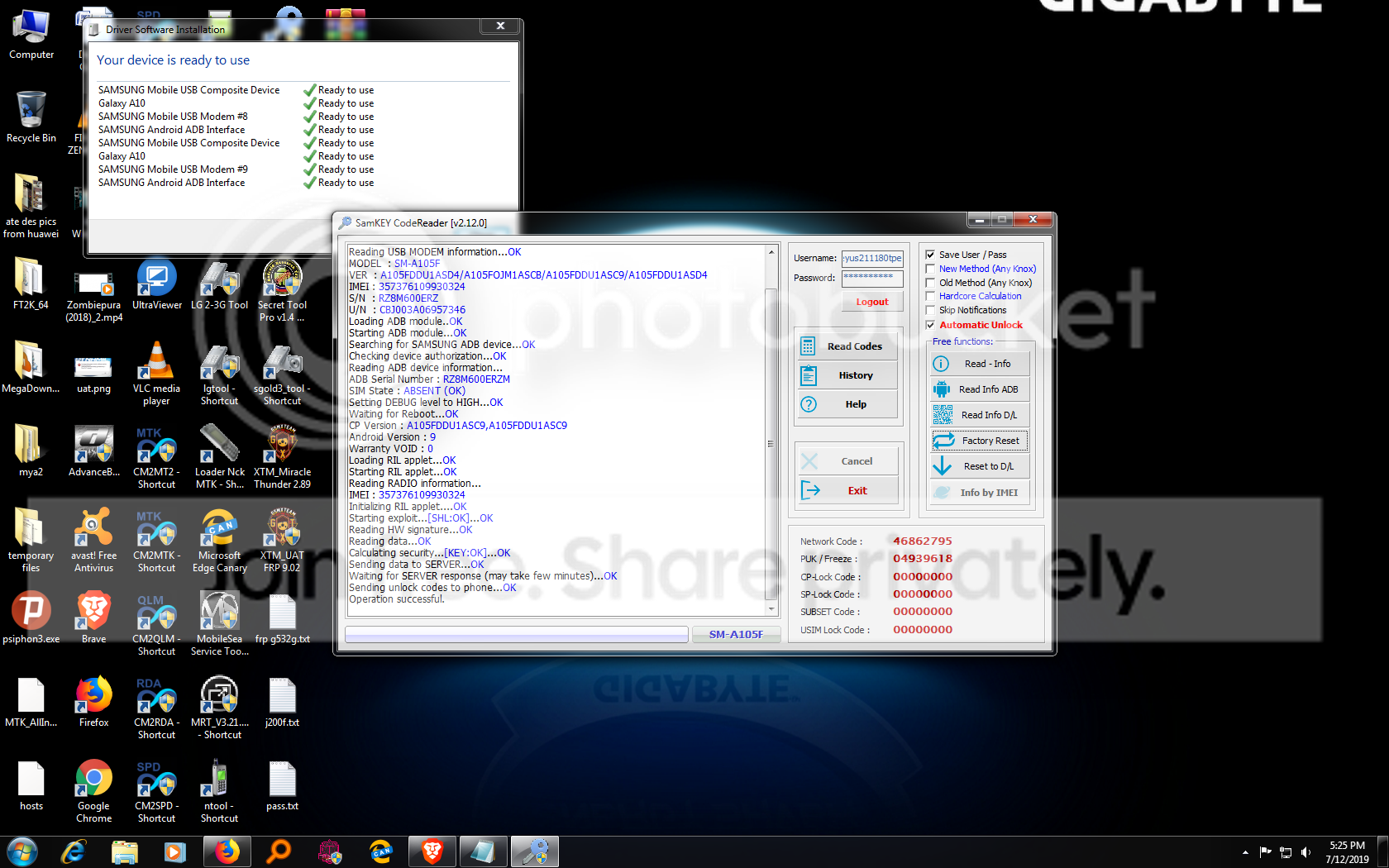1389x868 pixels.
Task: Show hidden tray icons arrow
Action: point(1245,852)
